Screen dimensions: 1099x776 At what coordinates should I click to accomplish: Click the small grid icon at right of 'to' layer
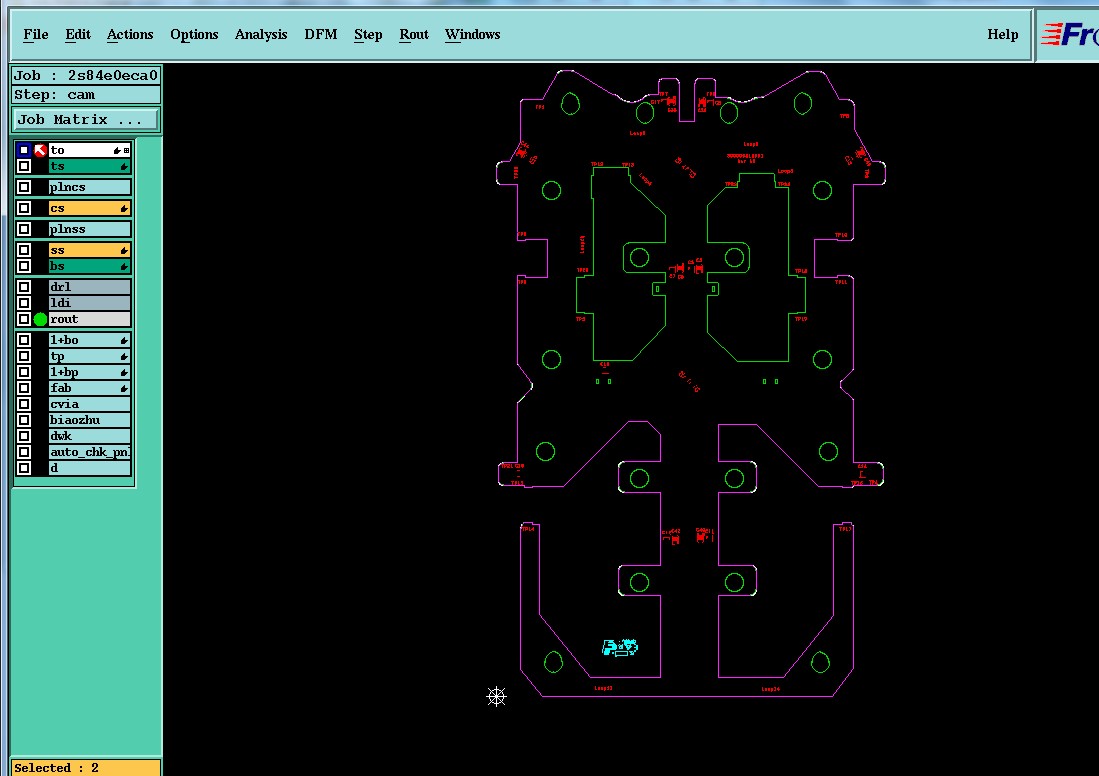tap(126, 150)
